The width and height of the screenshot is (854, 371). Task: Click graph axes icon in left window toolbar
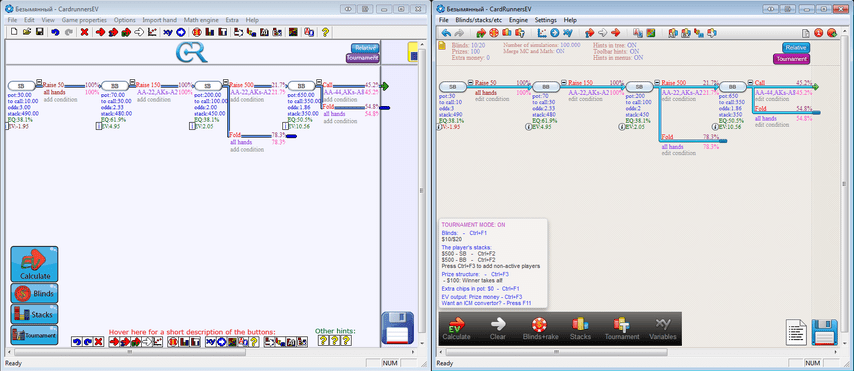click(x=152, y=32)
